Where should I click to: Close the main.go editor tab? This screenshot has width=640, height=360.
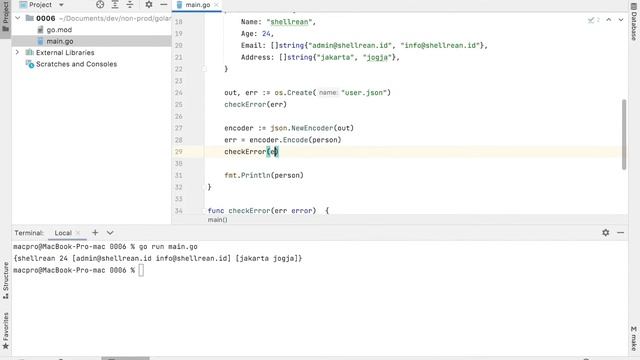tap(216, 5)
